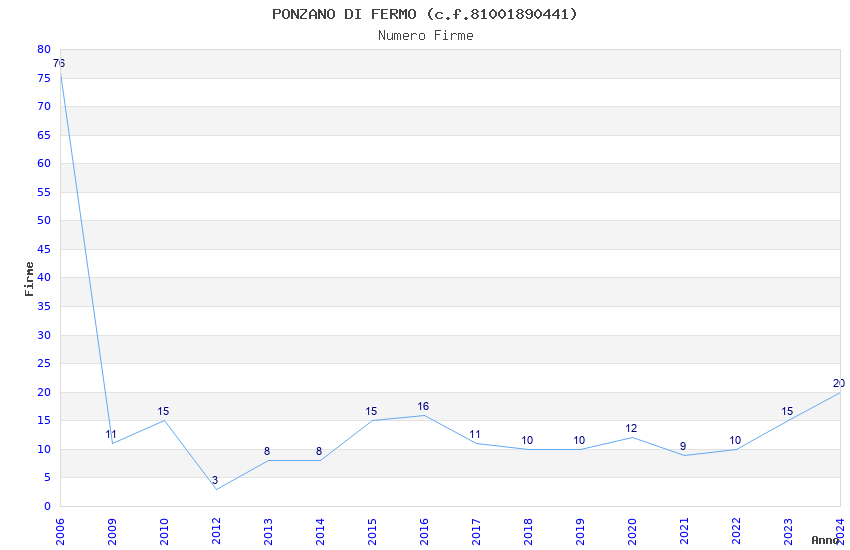
Task: Click the y-axis tick label 5
Action: coord(47,477)
